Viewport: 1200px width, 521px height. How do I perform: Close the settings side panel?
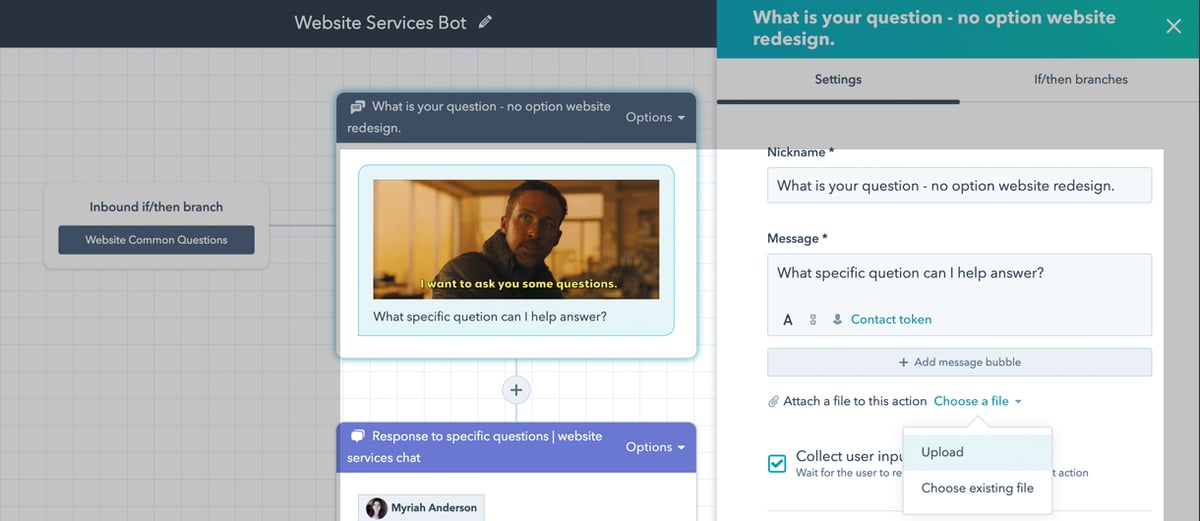coord(1174,26)
